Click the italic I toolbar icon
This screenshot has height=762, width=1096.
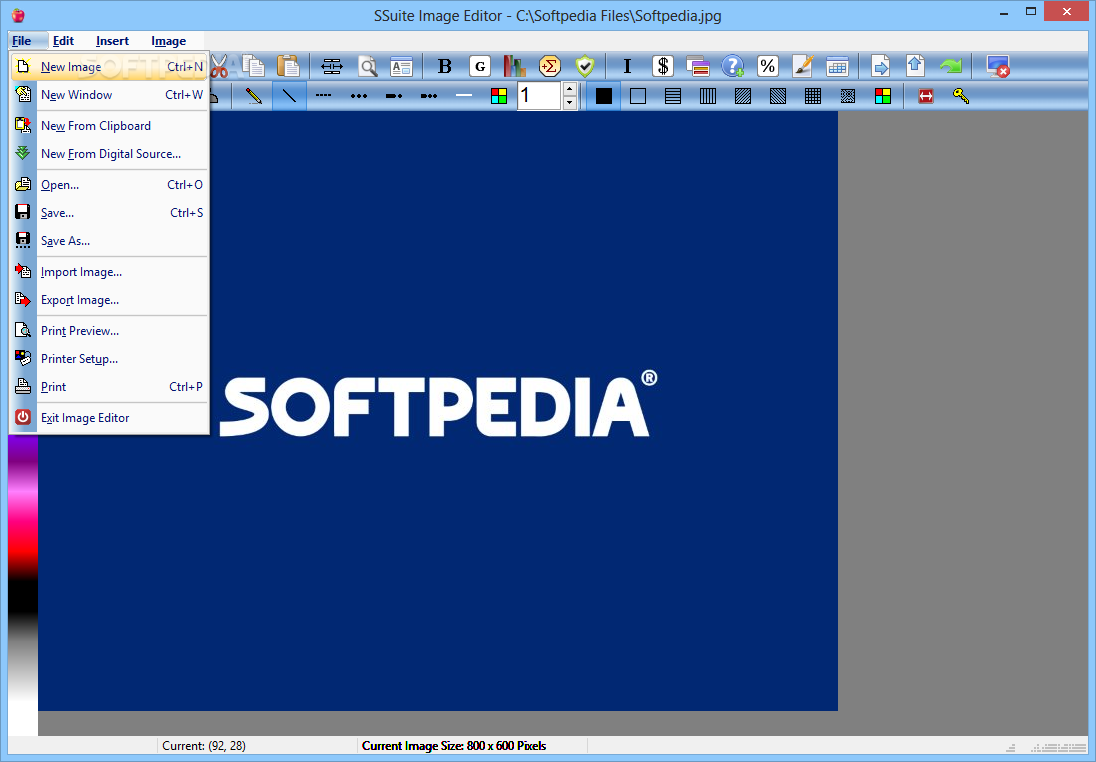click(x=627, y=66)
